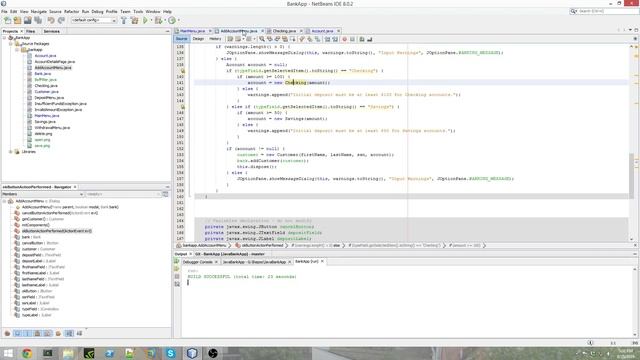Click the Save All toolbar icon
This screenshot has height=360, width=640.
point(38,20)
